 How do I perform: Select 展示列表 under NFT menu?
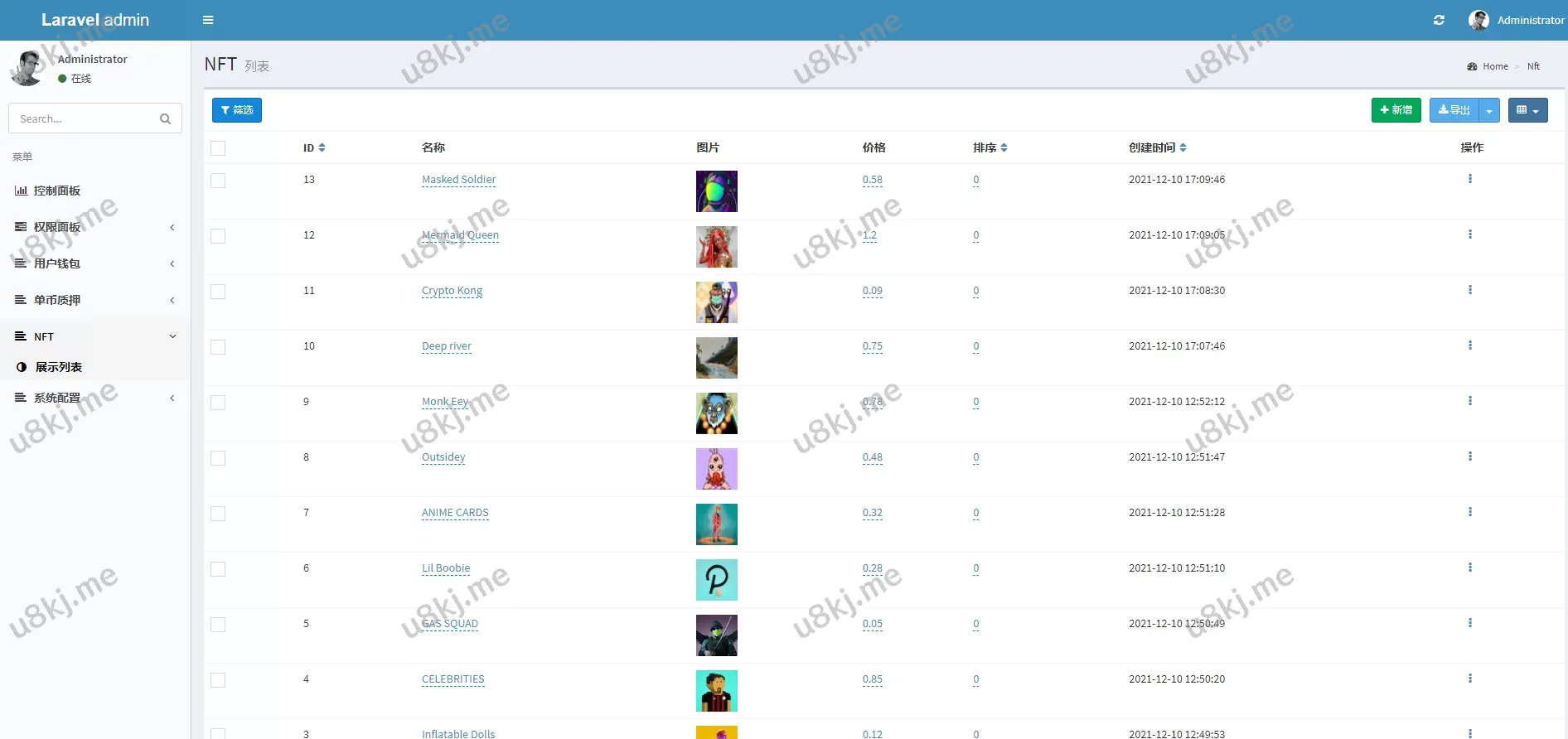pos(58,367)
